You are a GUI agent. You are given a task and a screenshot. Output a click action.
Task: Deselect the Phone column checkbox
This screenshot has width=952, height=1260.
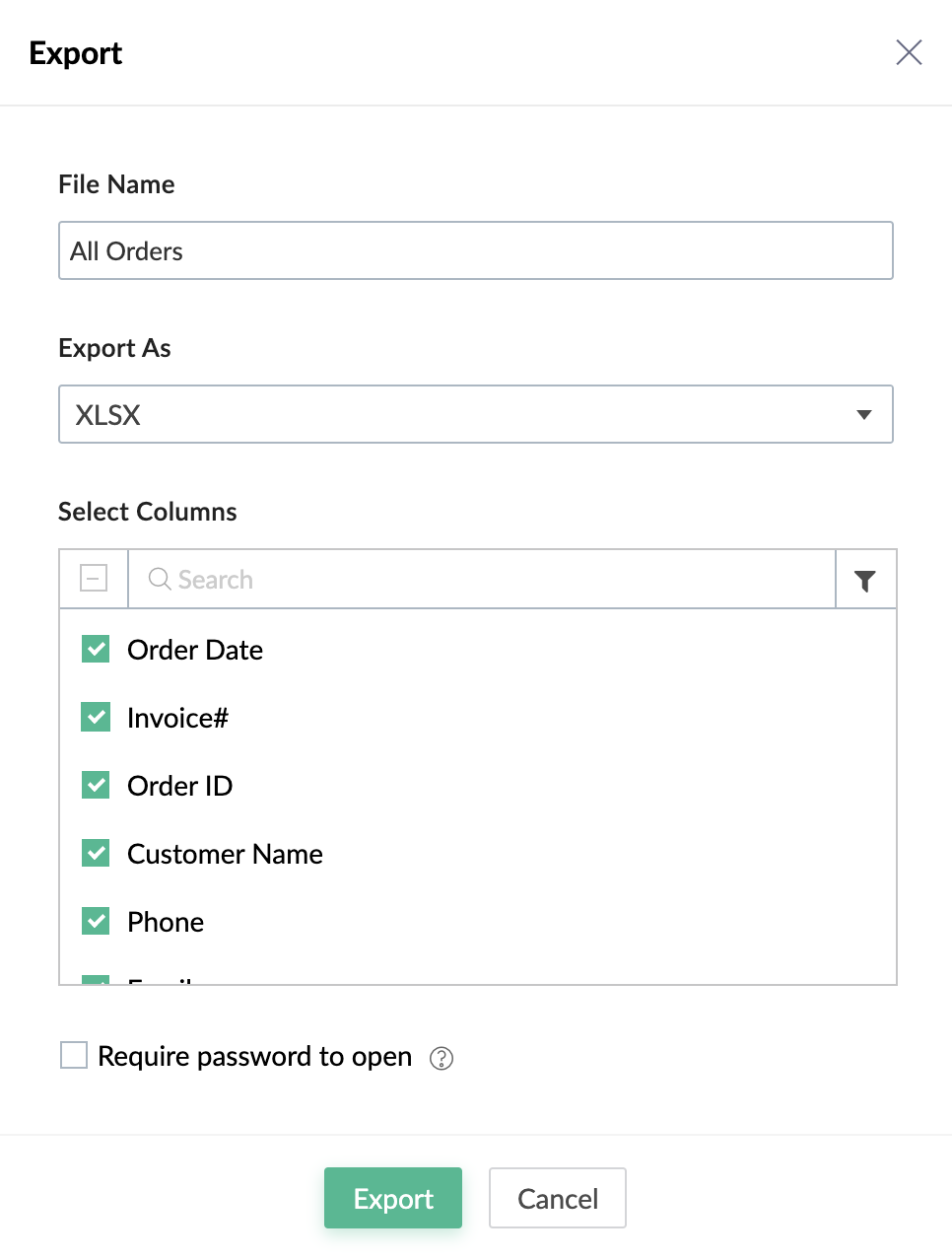96,922
